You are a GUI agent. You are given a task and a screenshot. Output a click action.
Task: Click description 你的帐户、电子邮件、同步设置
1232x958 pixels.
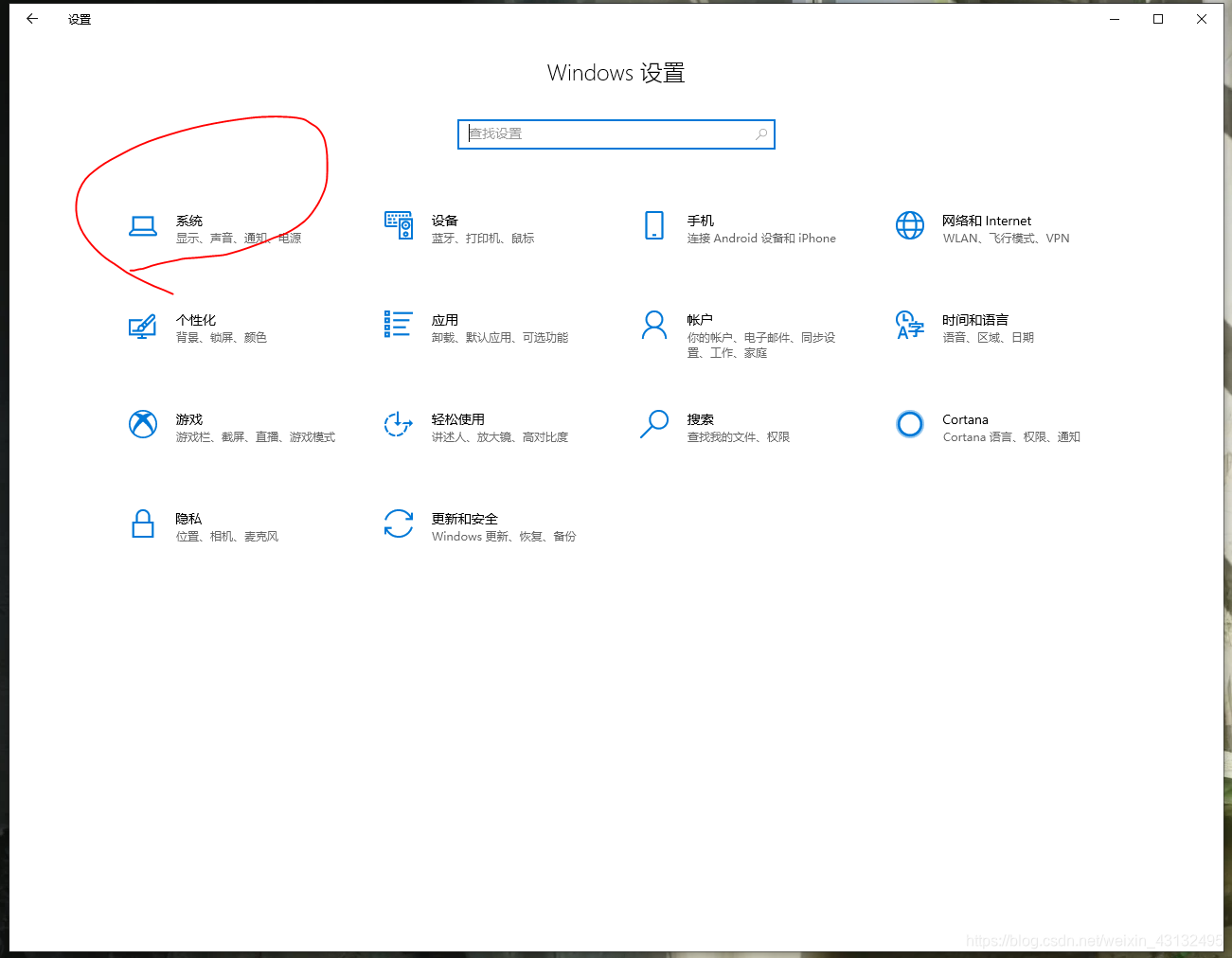click(x=761, y=346)
